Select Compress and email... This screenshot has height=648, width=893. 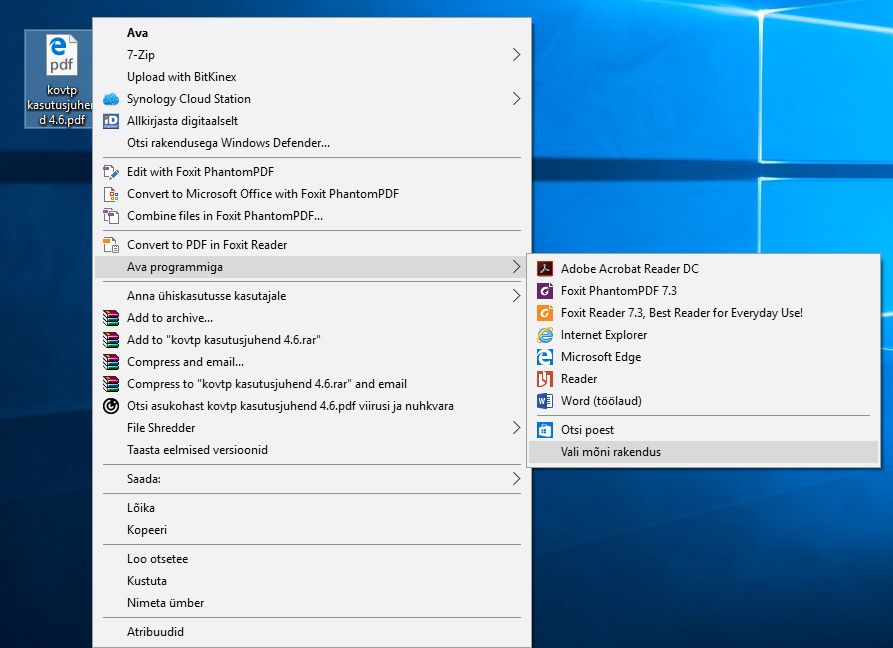tap(312, 362)
